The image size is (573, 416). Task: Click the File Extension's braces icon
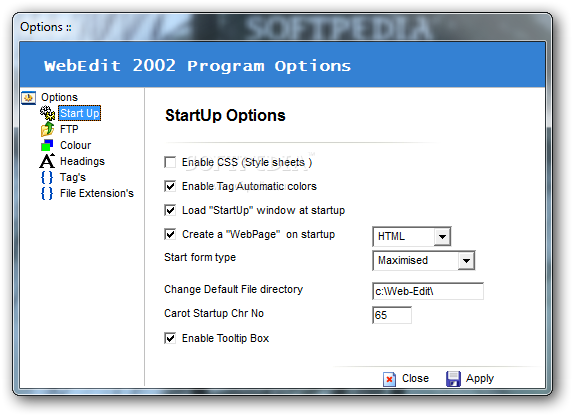[47, 193]
